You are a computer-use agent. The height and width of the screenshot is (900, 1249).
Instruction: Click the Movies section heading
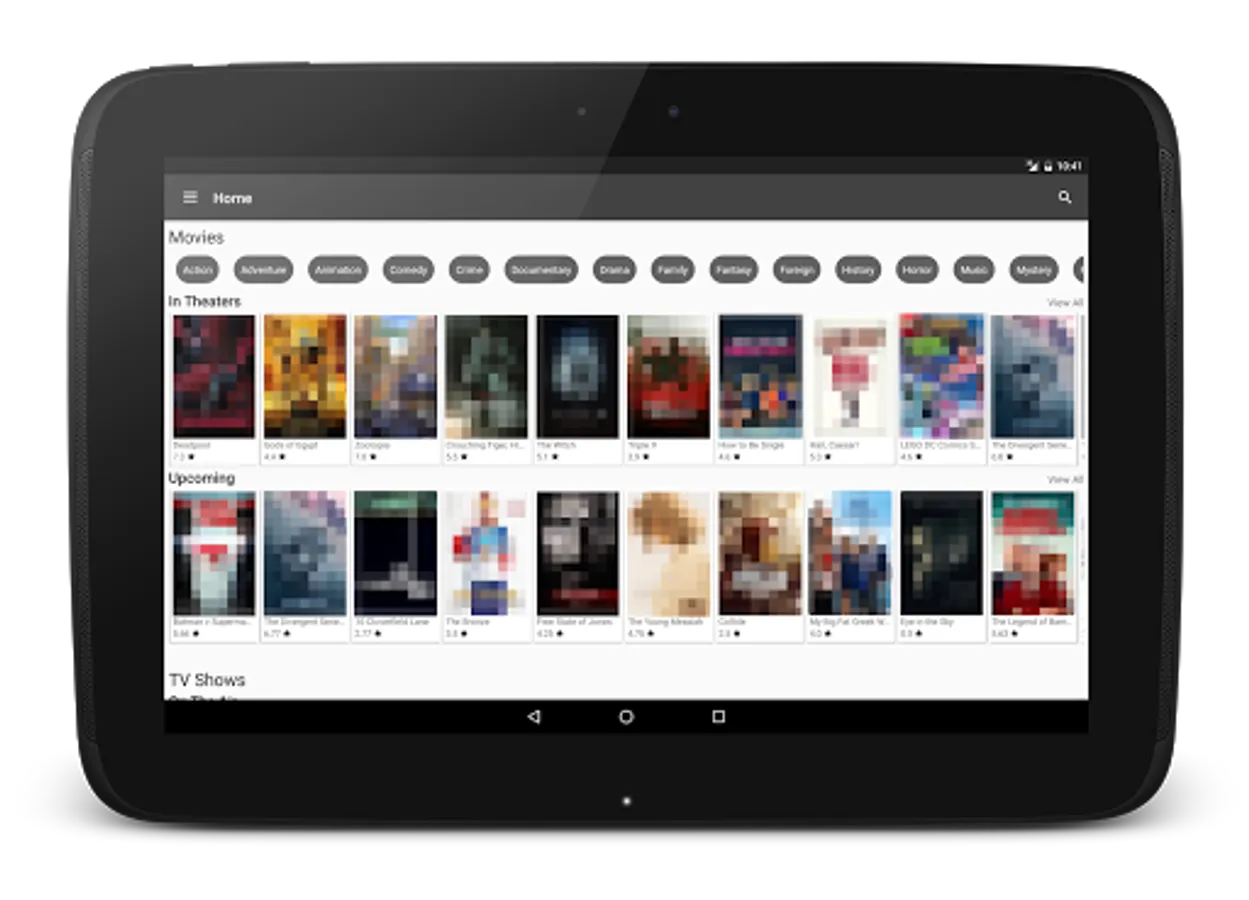pyautogui.click(x=196, y=237)
